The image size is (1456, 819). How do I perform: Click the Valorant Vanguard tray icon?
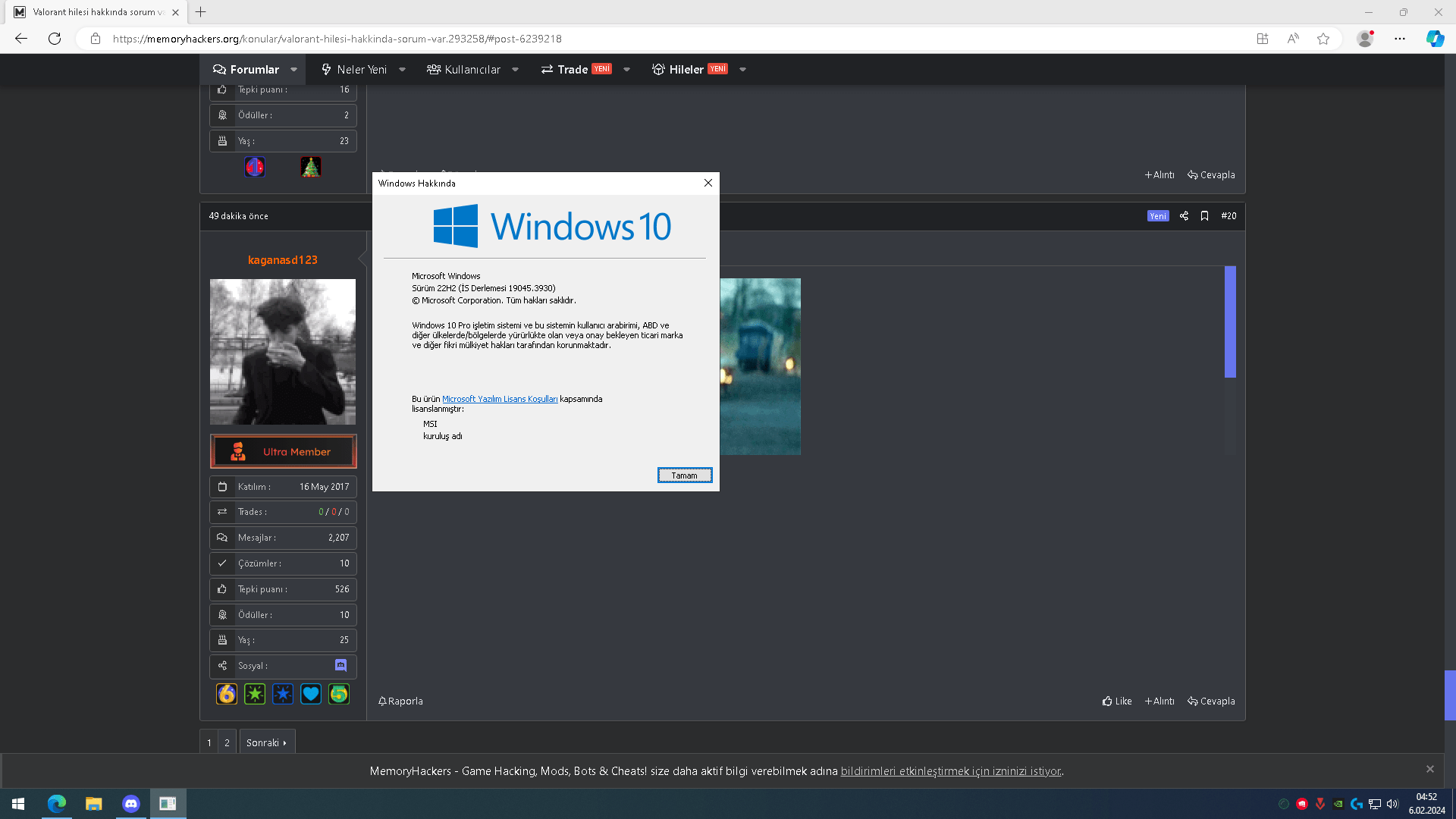click(x=1320, y=804)
